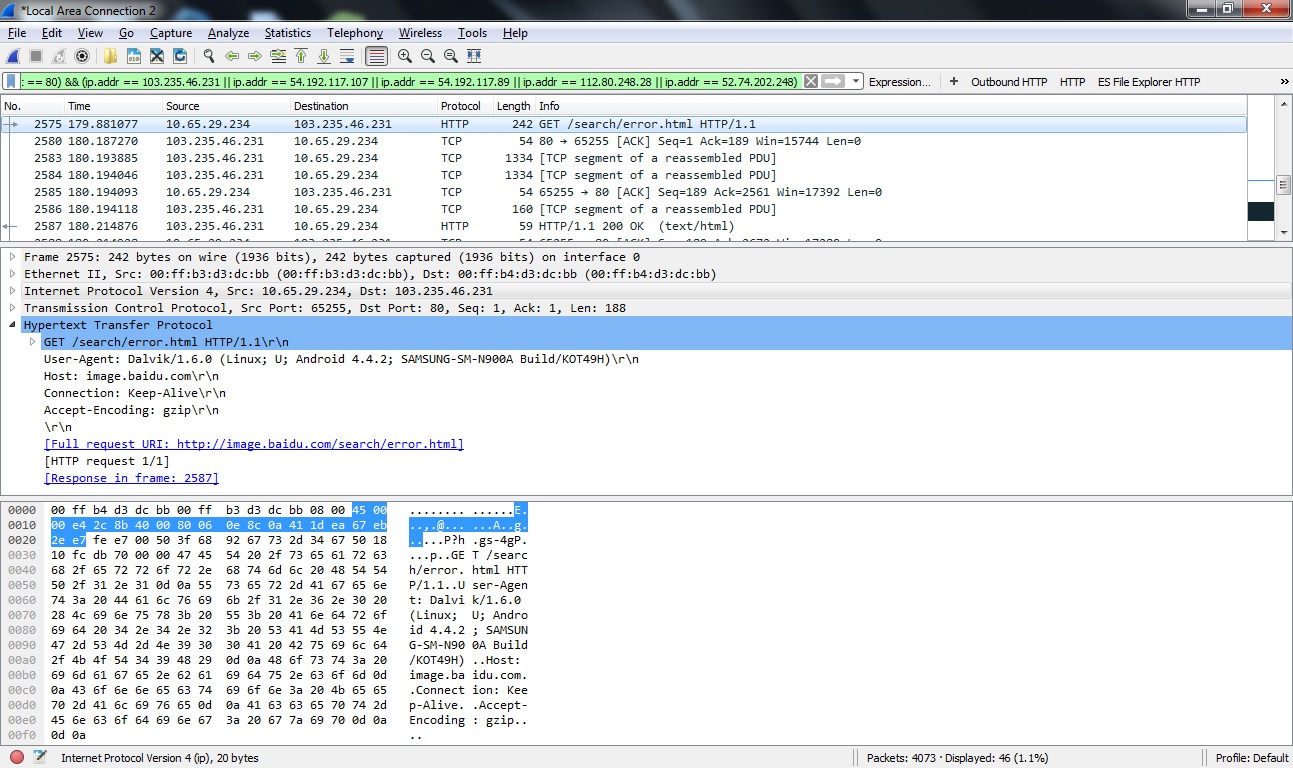
Task: Collapse the Hypertext Transfer Protocol section
Action: click(11, 325)
